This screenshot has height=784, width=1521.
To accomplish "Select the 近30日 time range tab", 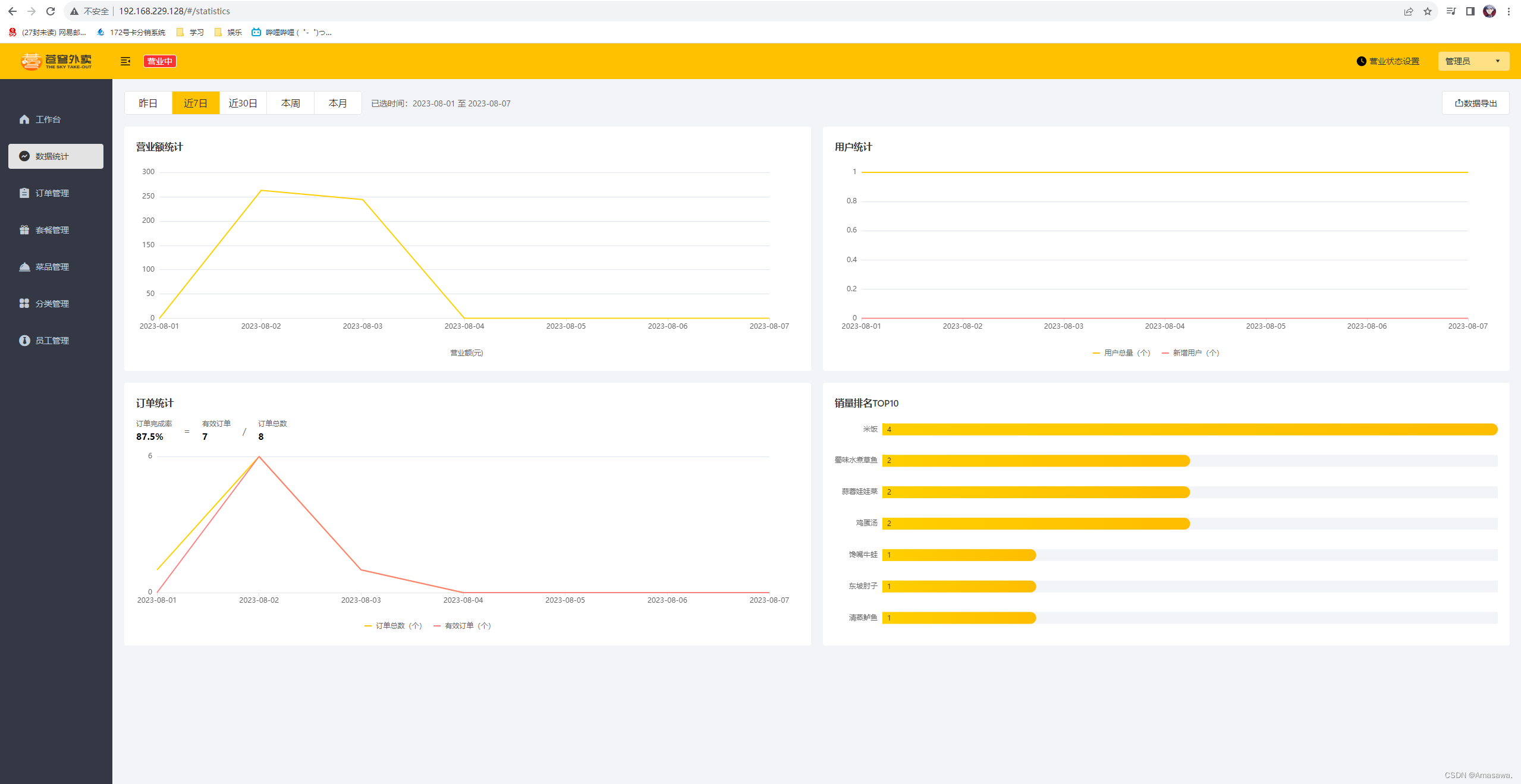I will pos(243,103).
